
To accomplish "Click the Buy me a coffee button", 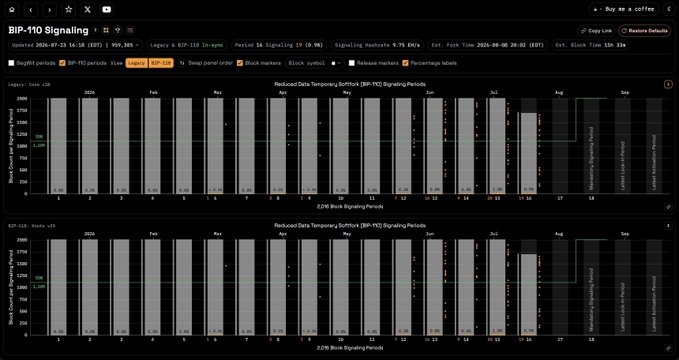I will (624, 9).
